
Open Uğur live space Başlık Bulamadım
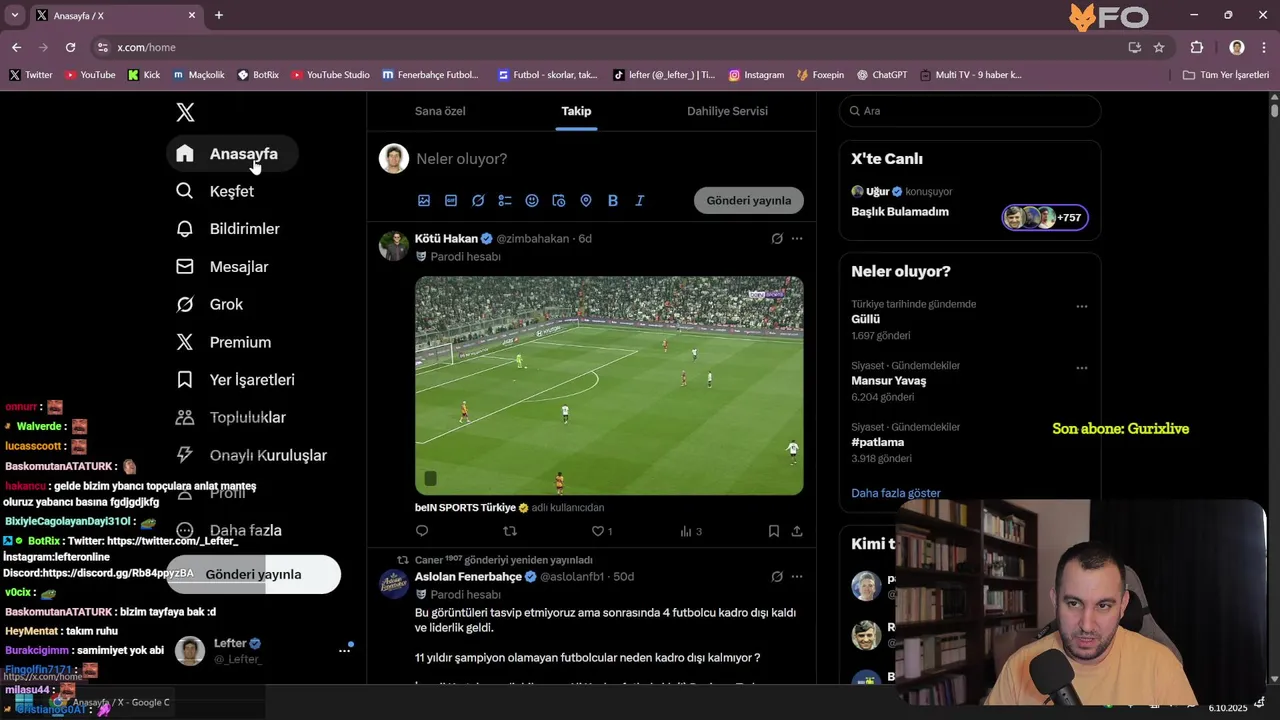(x=969, y=205)
